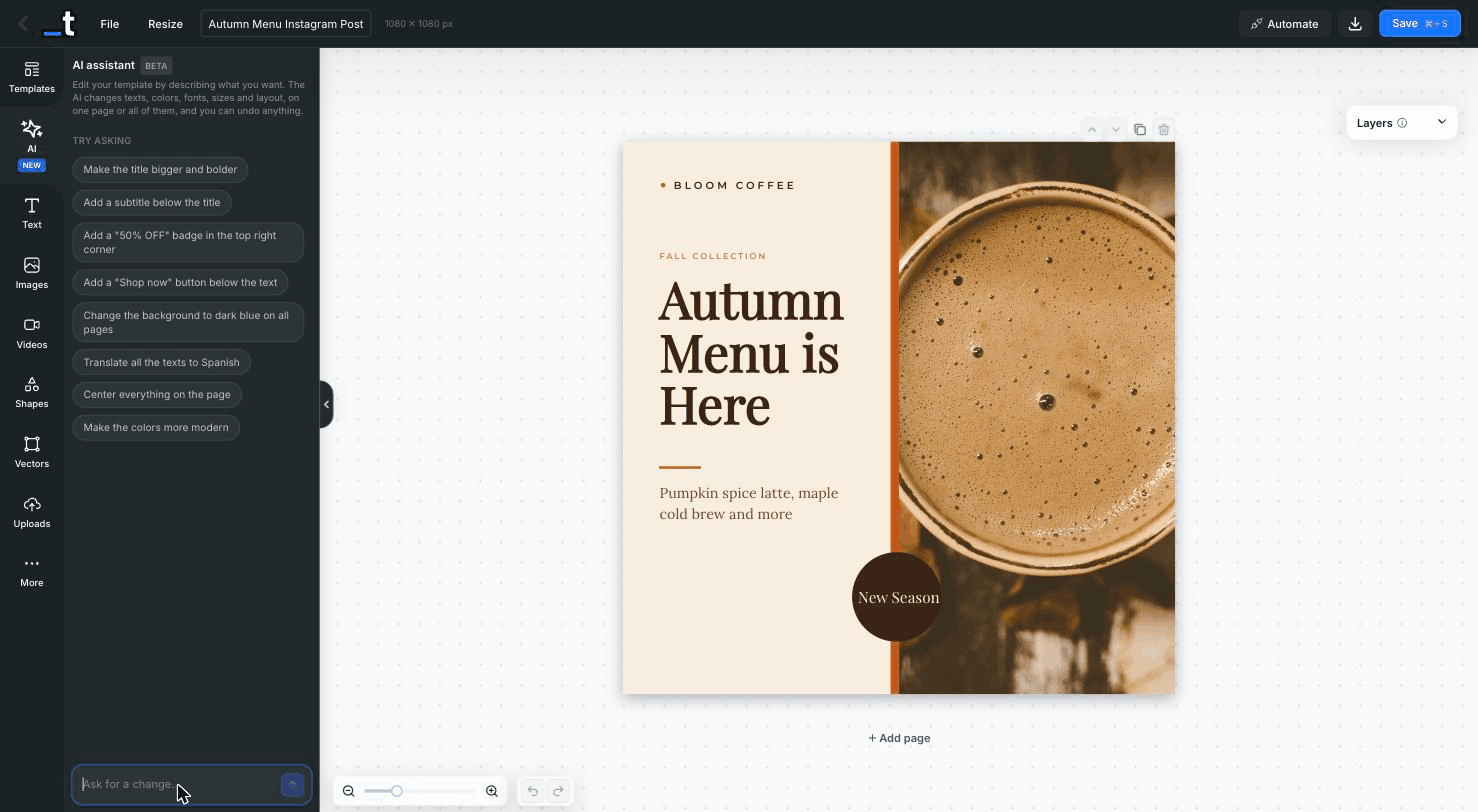This screenshot has height=812, width=1478.
Task: Expand the Layers dropdown
Action: (1402, 123)
